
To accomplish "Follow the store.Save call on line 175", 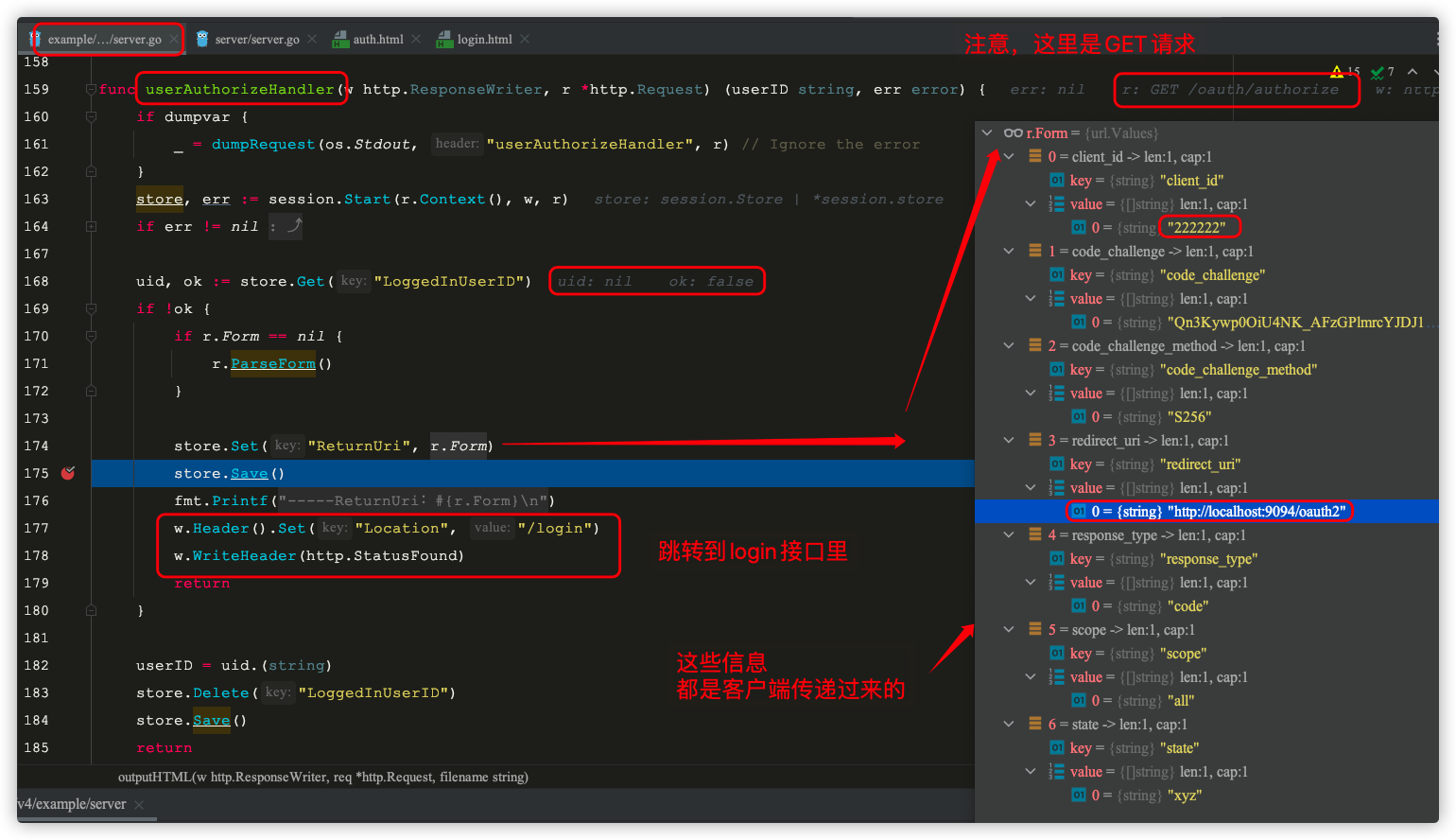I will (249, 474).
